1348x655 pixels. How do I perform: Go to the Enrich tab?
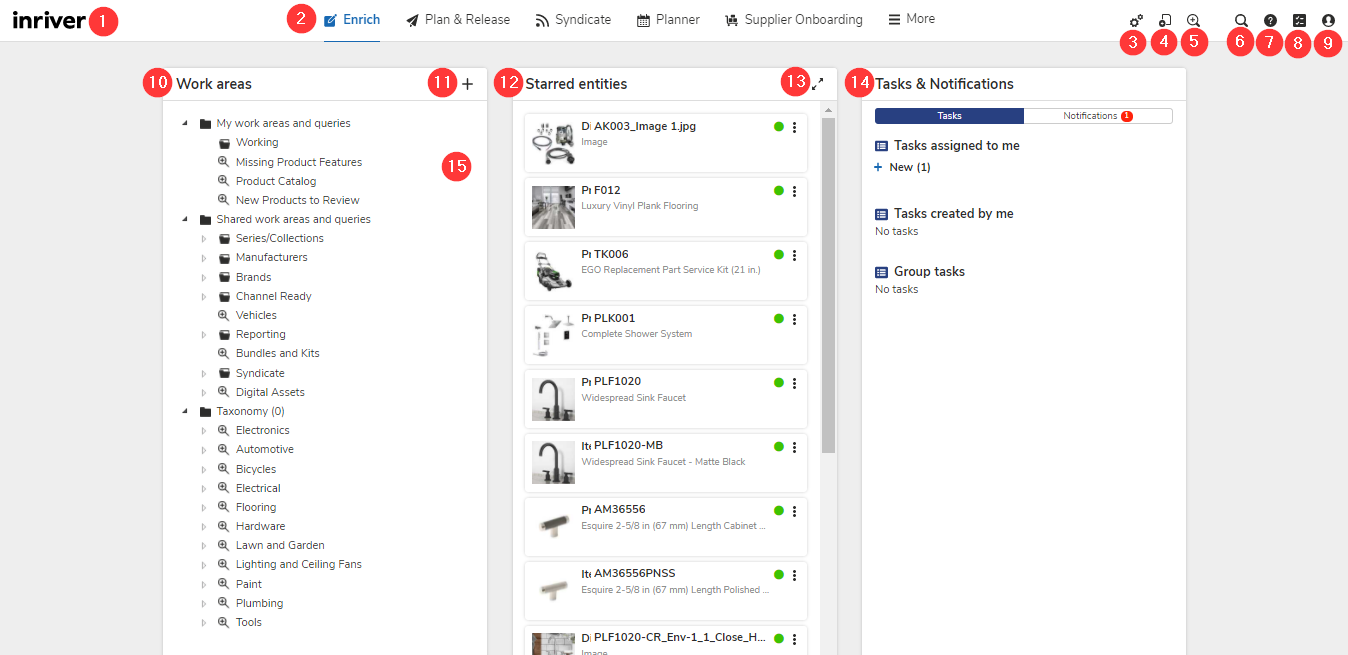[352, 20]
